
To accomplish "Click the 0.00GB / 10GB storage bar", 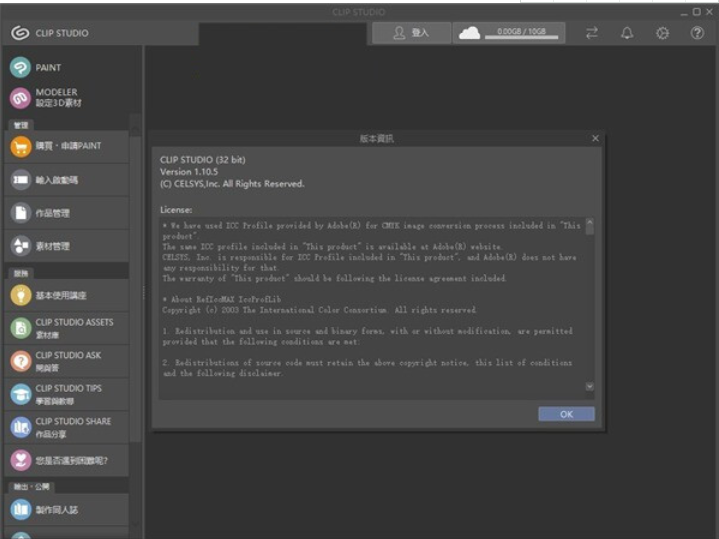I will (521, 33).
